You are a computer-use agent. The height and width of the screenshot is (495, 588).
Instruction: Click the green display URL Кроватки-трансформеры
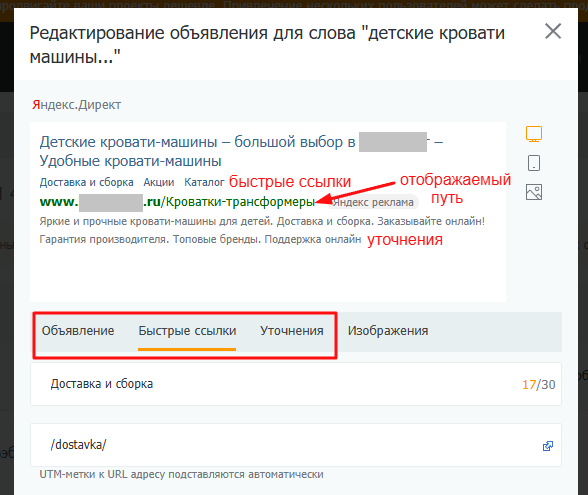(177, 202)
